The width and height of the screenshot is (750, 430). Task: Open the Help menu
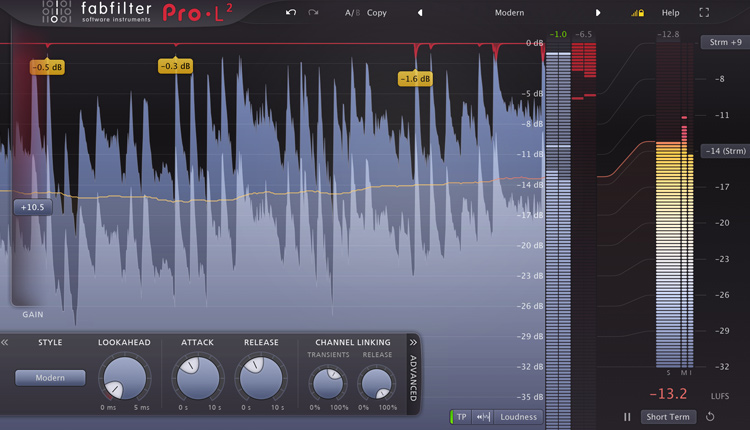(670, 13)
